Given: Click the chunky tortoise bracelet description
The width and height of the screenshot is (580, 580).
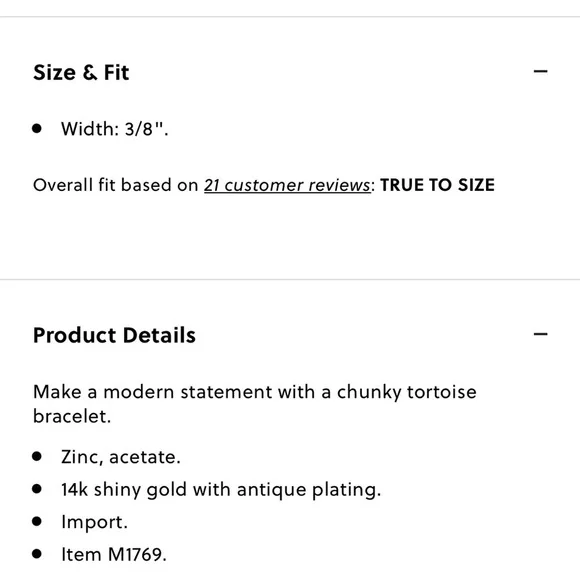Looking at the screenshot, I should [x=254, y=404].
